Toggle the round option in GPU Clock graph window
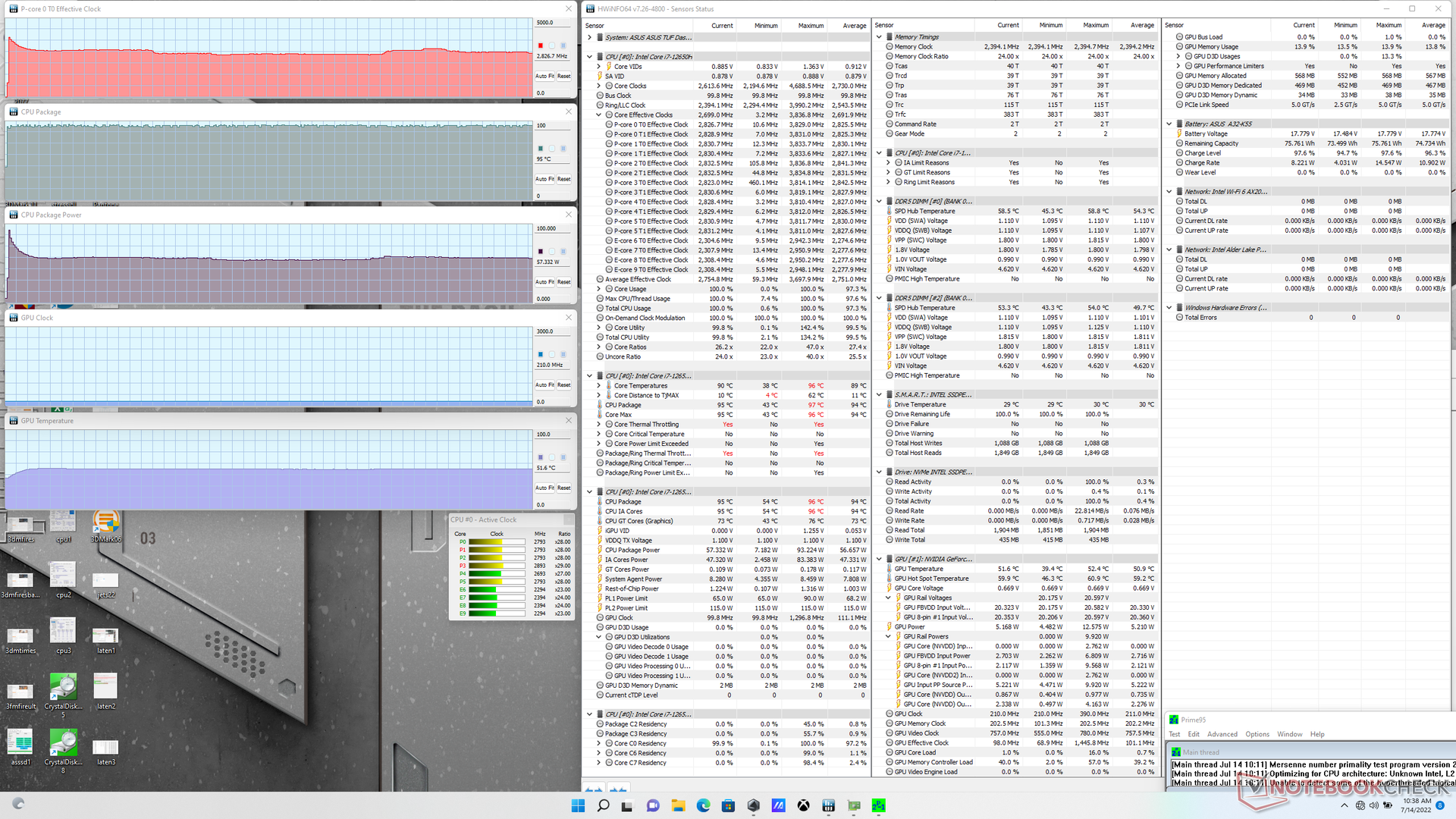This screenshot has width=1456, height=819. click(x=552, y=354)
